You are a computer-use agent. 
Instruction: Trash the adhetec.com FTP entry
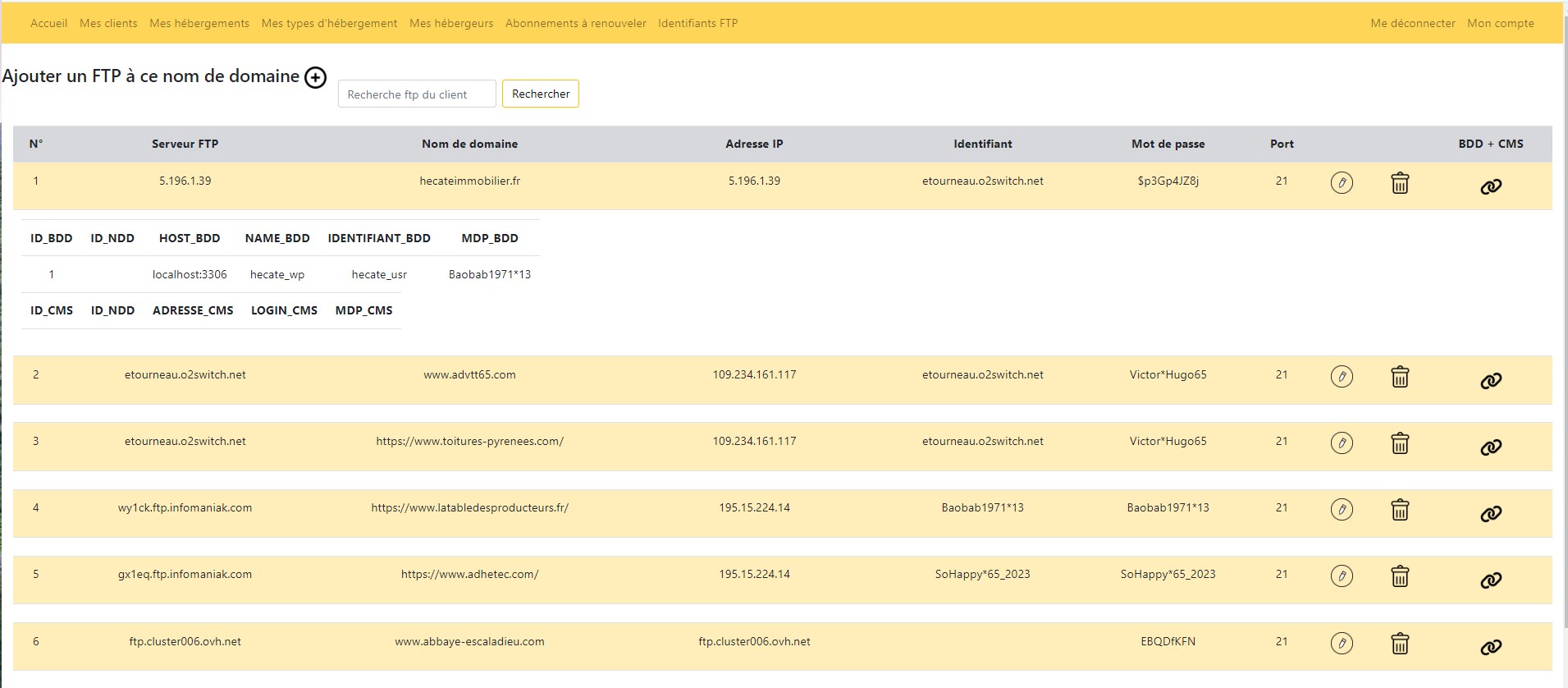[1400, 576]
